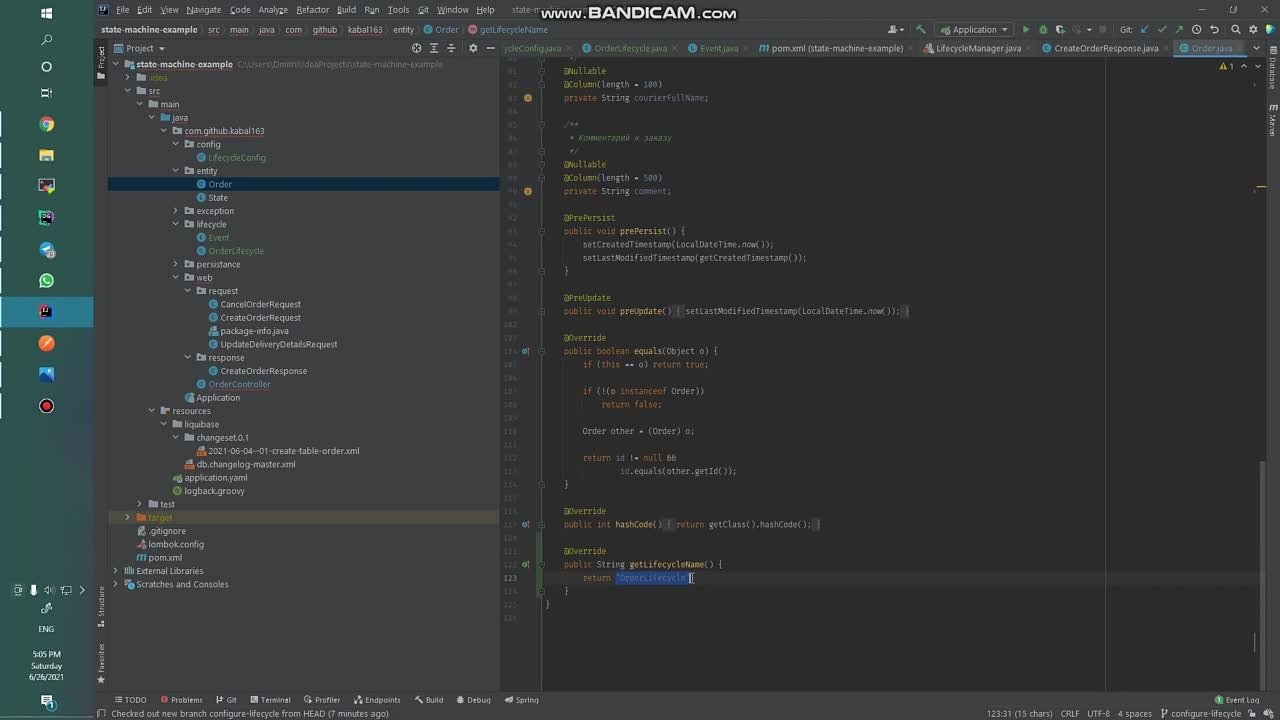1280x720 pixels.
Task: Run the Application configuration
Action: pos(1025,30)
